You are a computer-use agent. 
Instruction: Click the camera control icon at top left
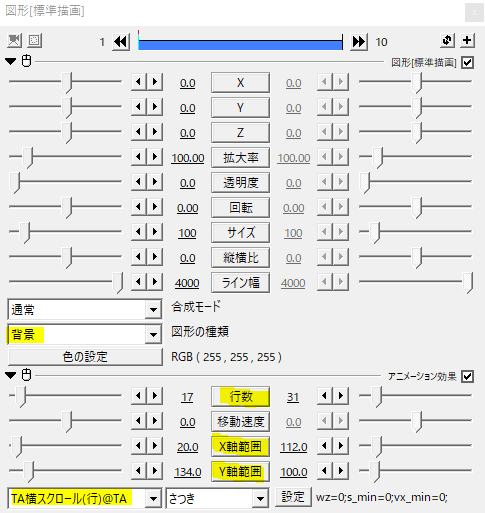[x=14, y=41]
